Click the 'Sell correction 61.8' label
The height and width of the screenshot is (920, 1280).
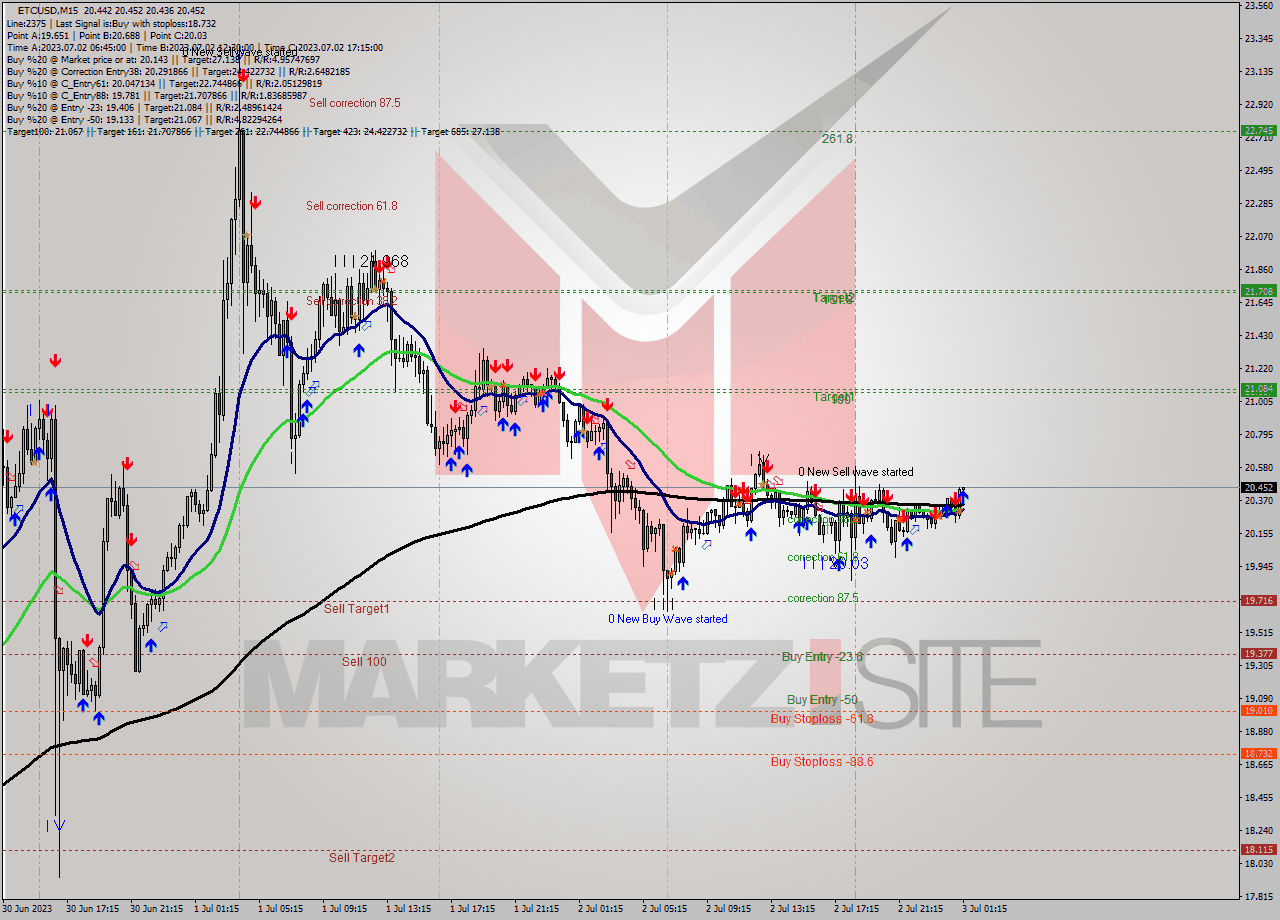tap(352, 206)
